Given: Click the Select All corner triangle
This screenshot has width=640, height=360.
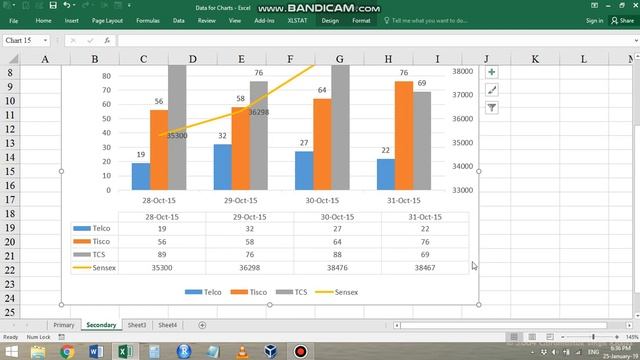Looking at the screenshot, I should point(13,59).
